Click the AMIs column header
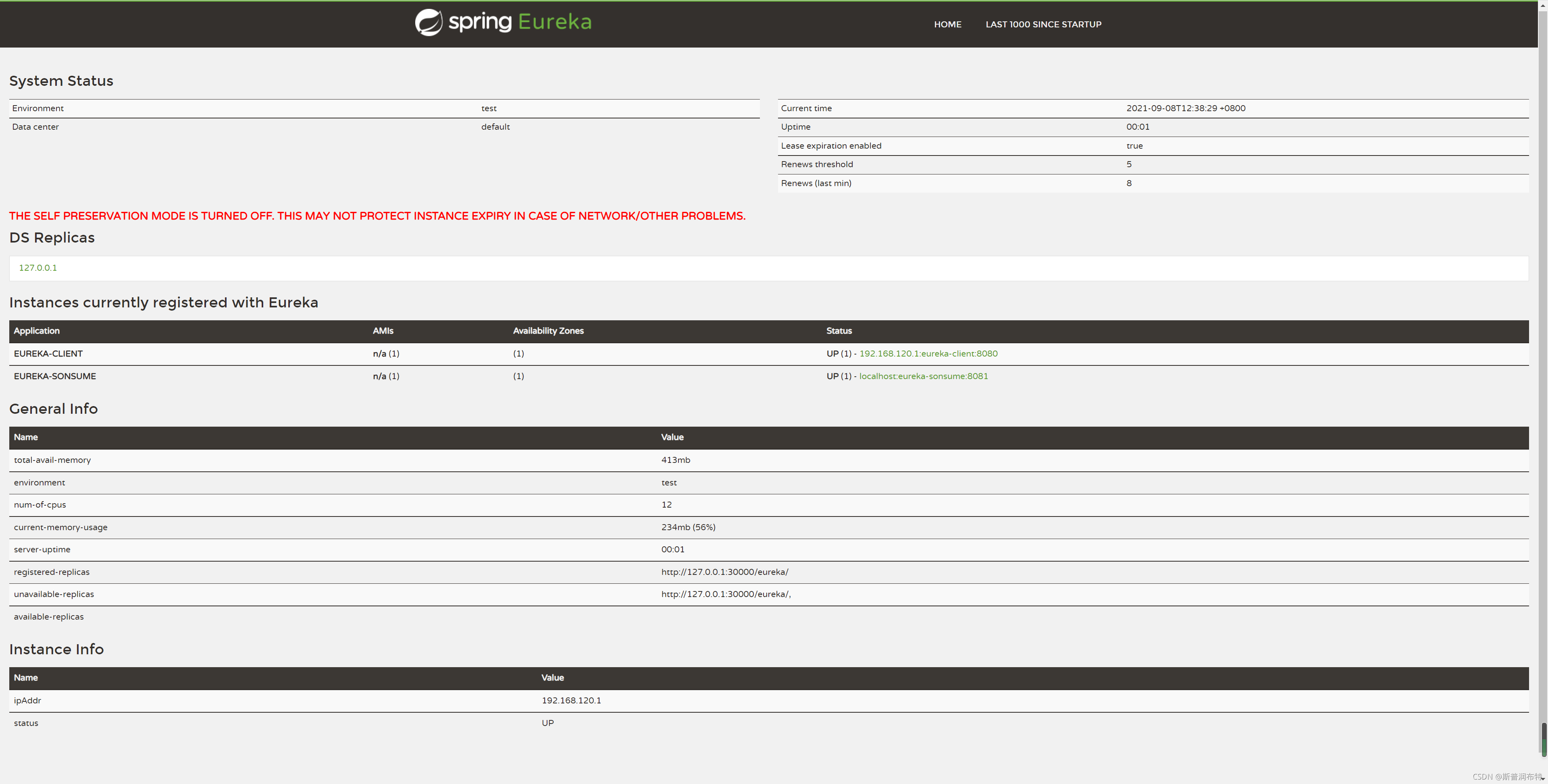Viewport: 1548px width, 784px height. point(383,331)
